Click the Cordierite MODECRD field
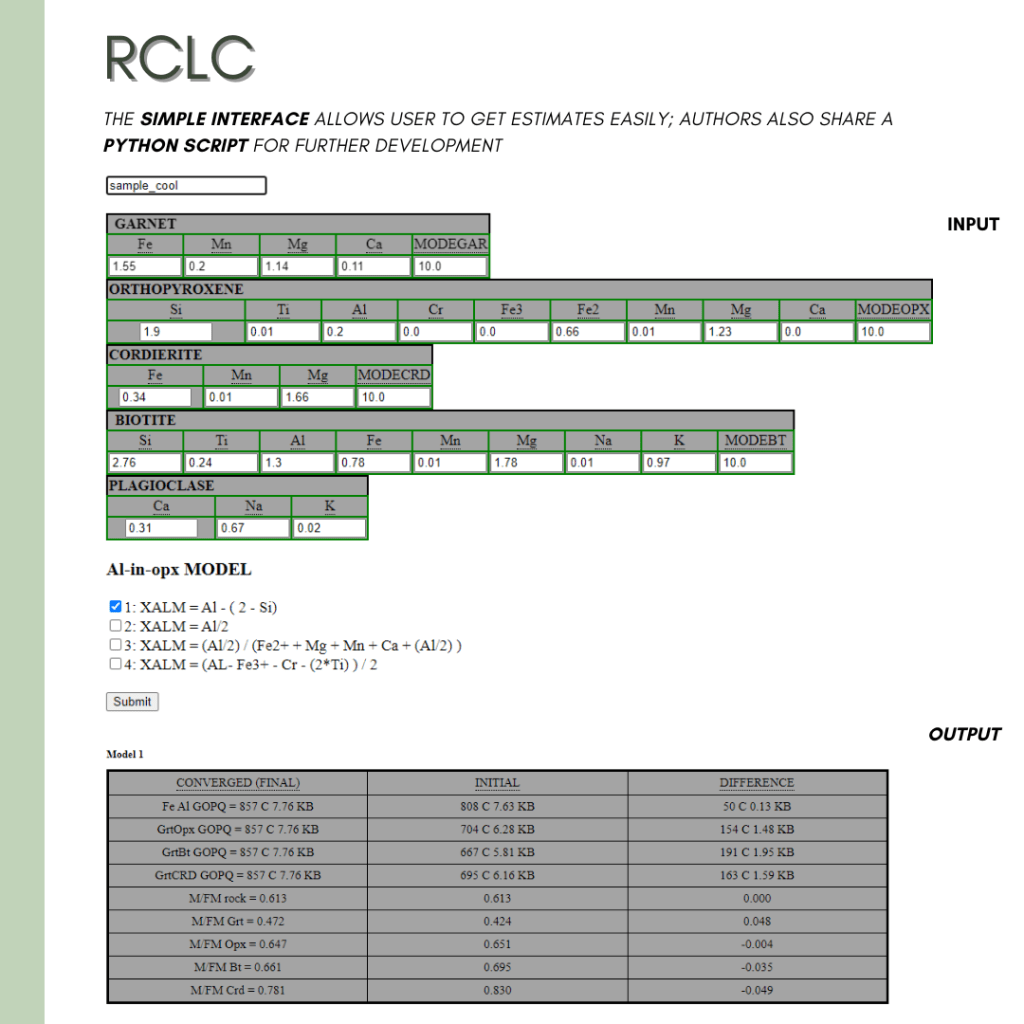 coord(394,398)
